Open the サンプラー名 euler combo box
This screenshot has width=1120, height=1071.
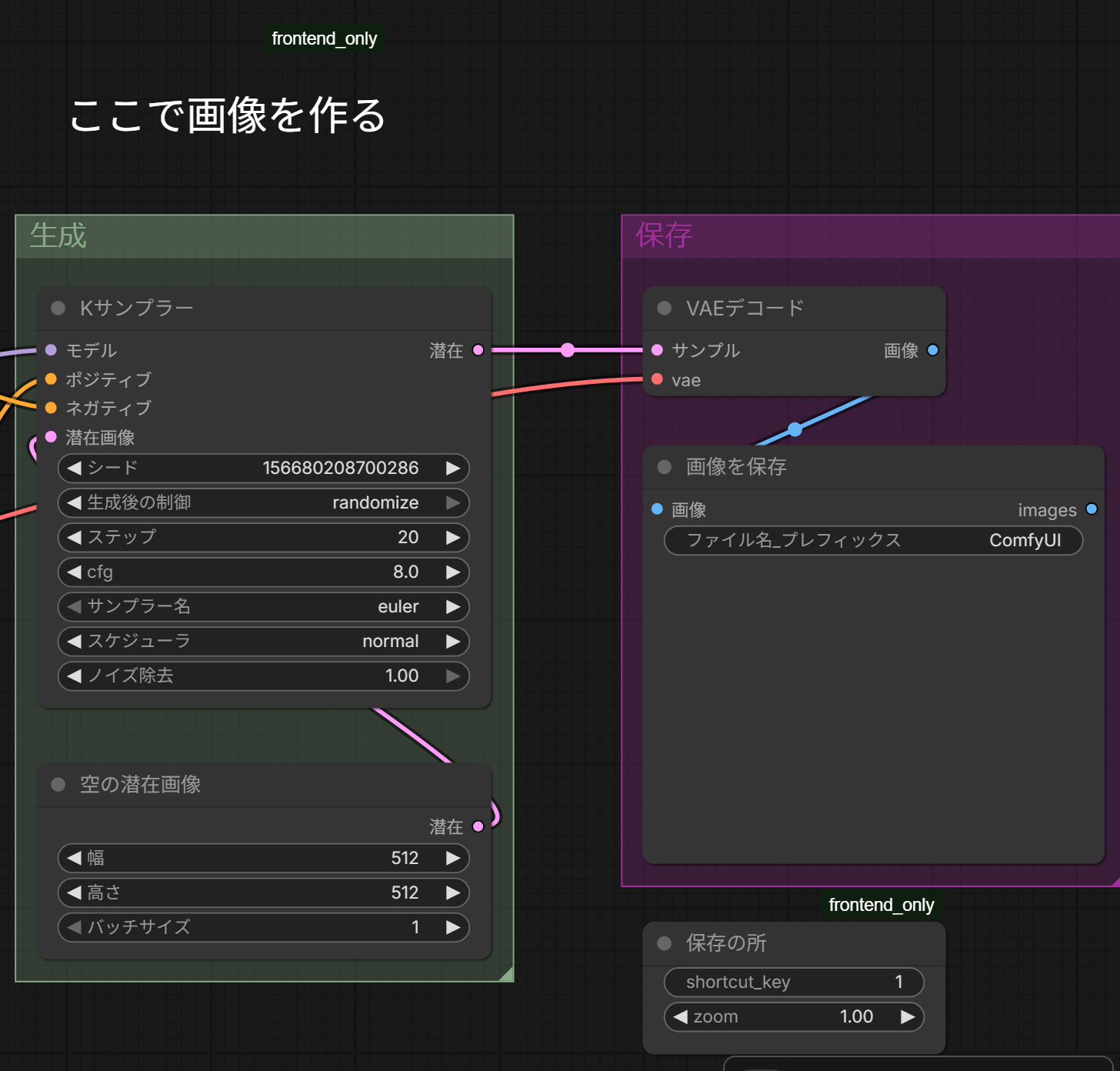click(x=264, y=607)
